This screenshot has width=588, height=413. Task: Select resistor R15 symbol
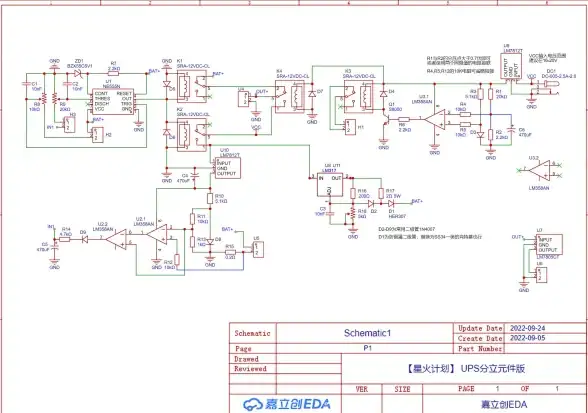click(230, 252)
